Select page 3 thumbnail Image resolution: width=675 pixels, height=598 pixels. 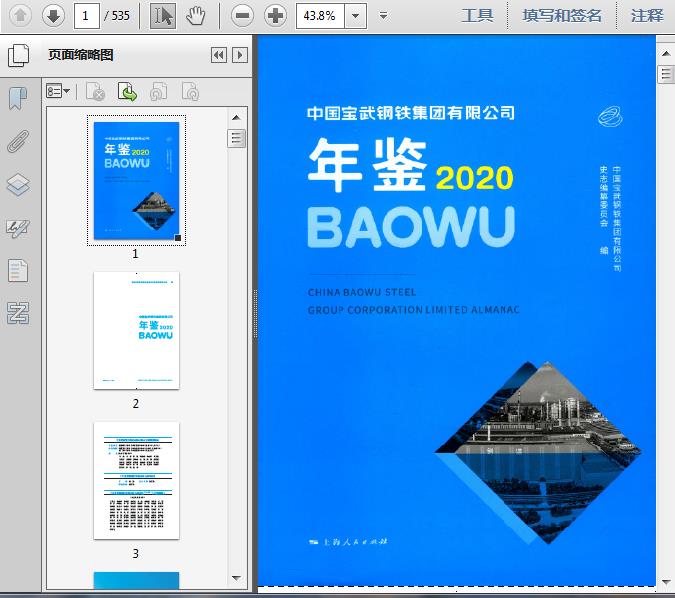tap(136, 480)
